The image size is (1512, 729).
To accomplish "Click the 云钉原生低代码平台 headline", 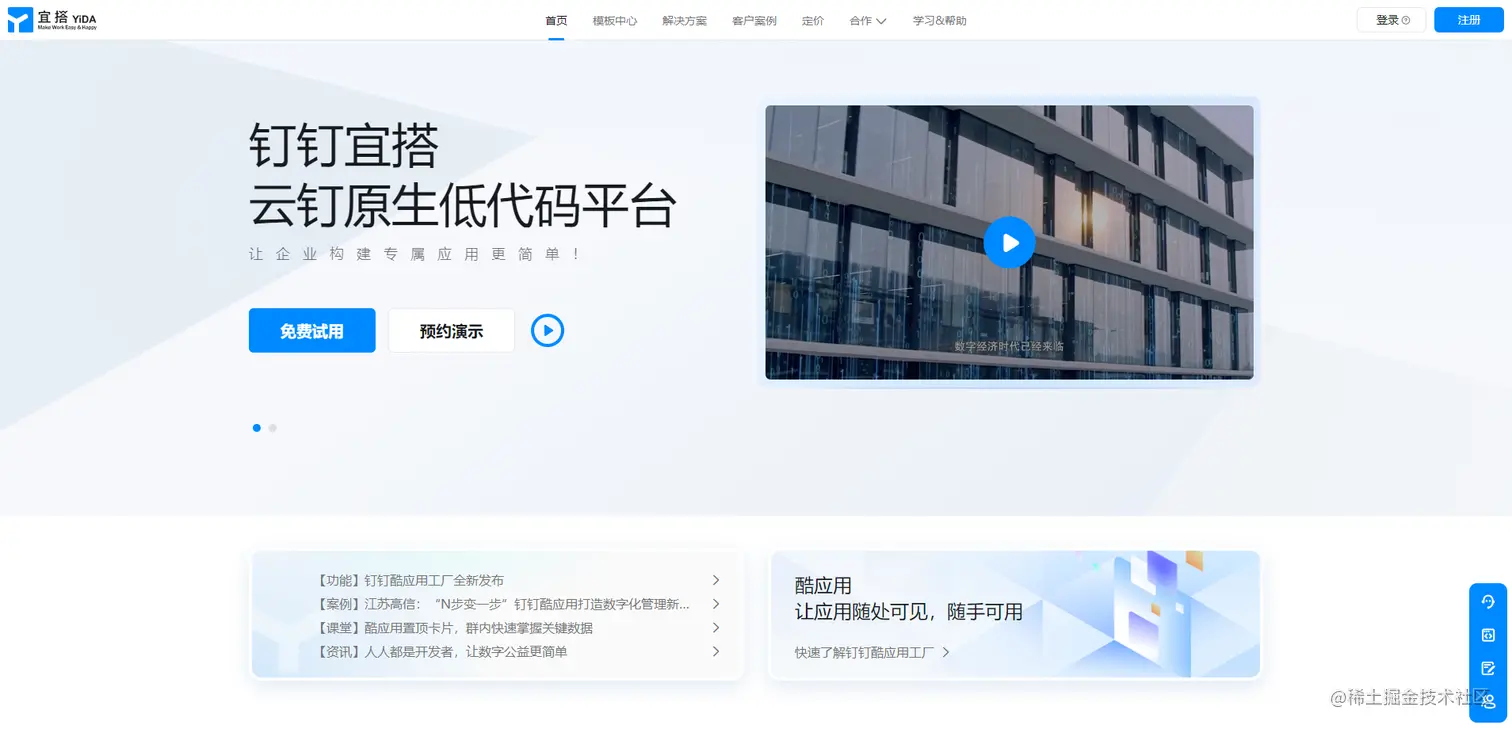I will (x=463, y=206).
